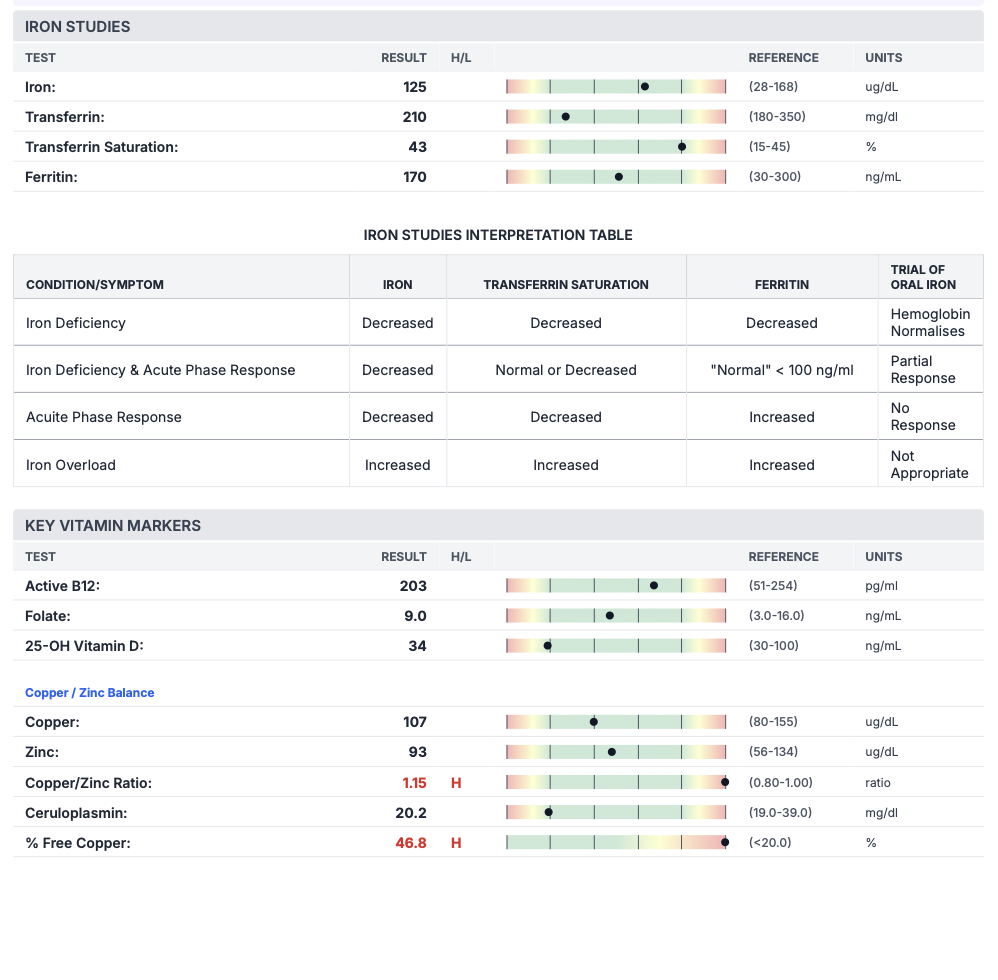Click the Folate range bar marker
This screenshot has height=980, width=998.
[610, 616]
